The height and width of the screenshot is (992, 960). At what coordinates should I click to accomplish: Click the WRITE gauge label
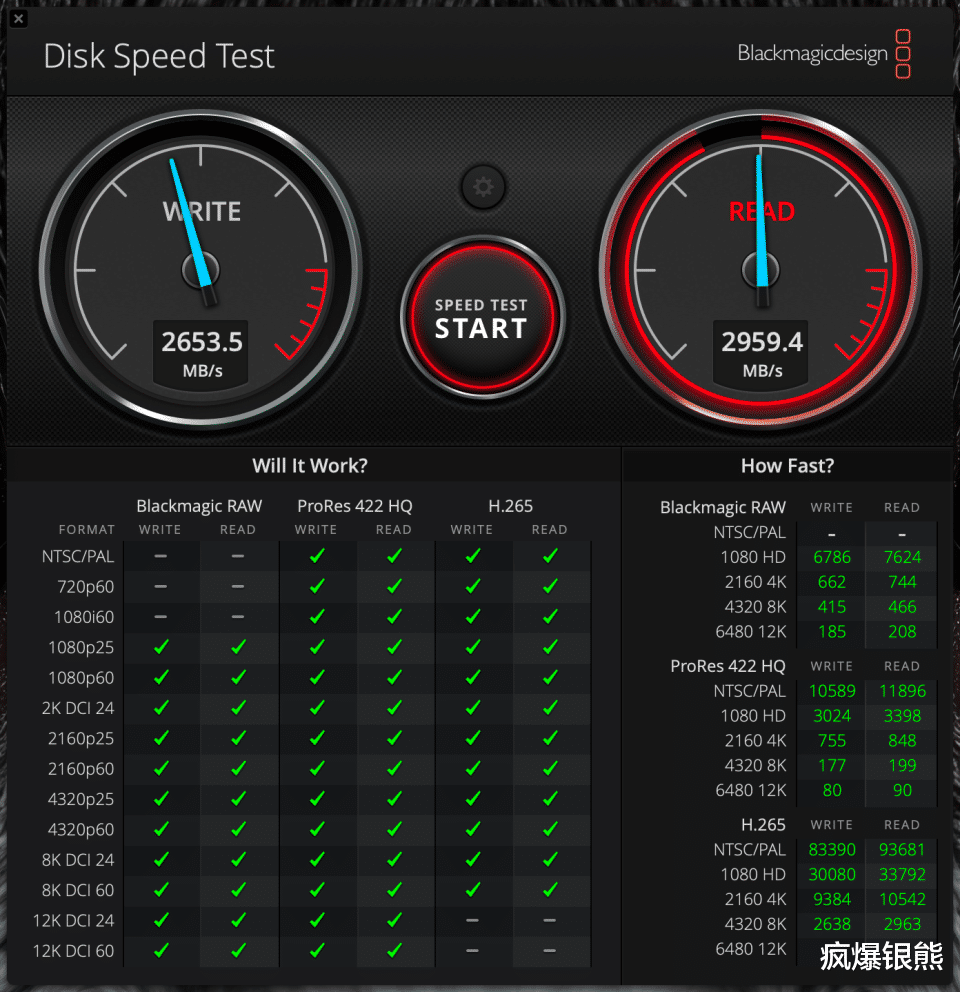click(x=202, y=212)
